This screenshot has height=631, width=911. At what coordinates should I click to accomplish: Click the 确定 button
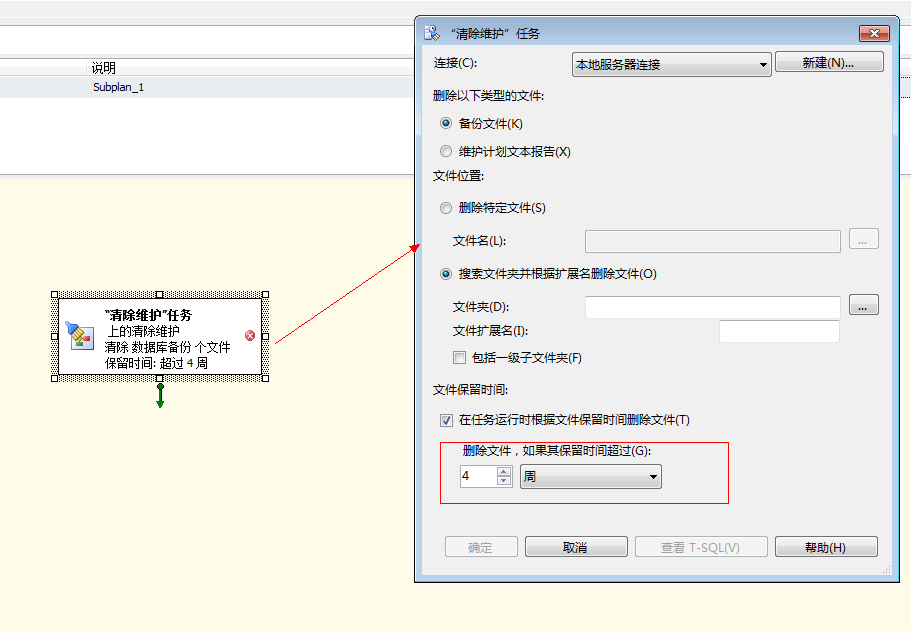[x=481, y=547]
